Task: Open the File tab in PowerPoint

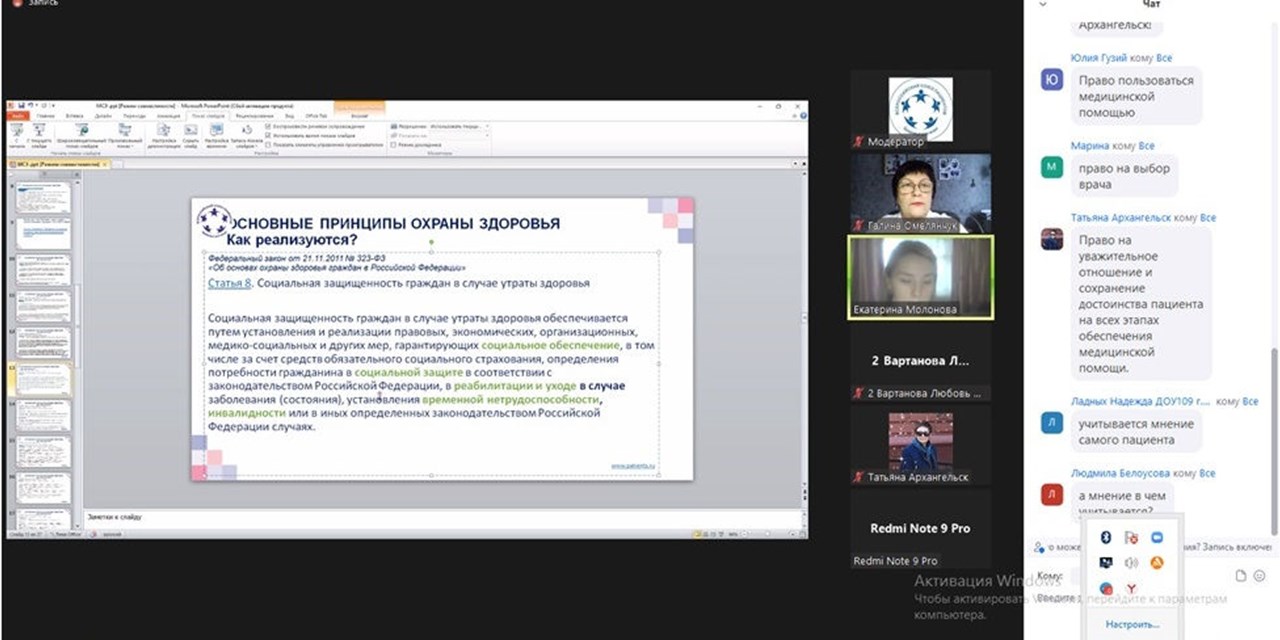Action: tap(18, 116)
